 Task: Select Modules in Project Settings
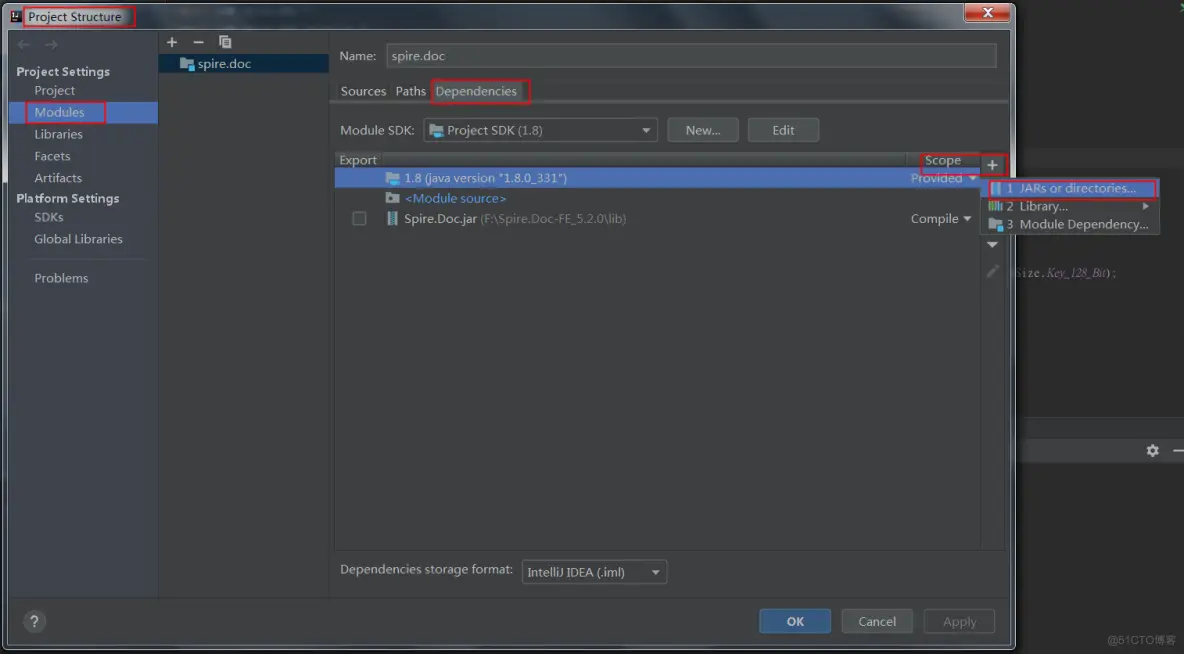[59, 113]
